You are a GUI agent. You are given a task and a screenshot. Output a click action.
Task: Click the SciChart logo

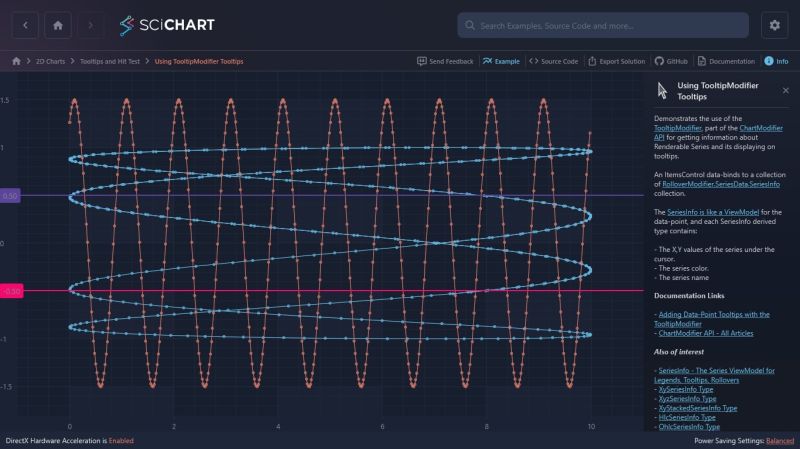(x=167, y=25)
